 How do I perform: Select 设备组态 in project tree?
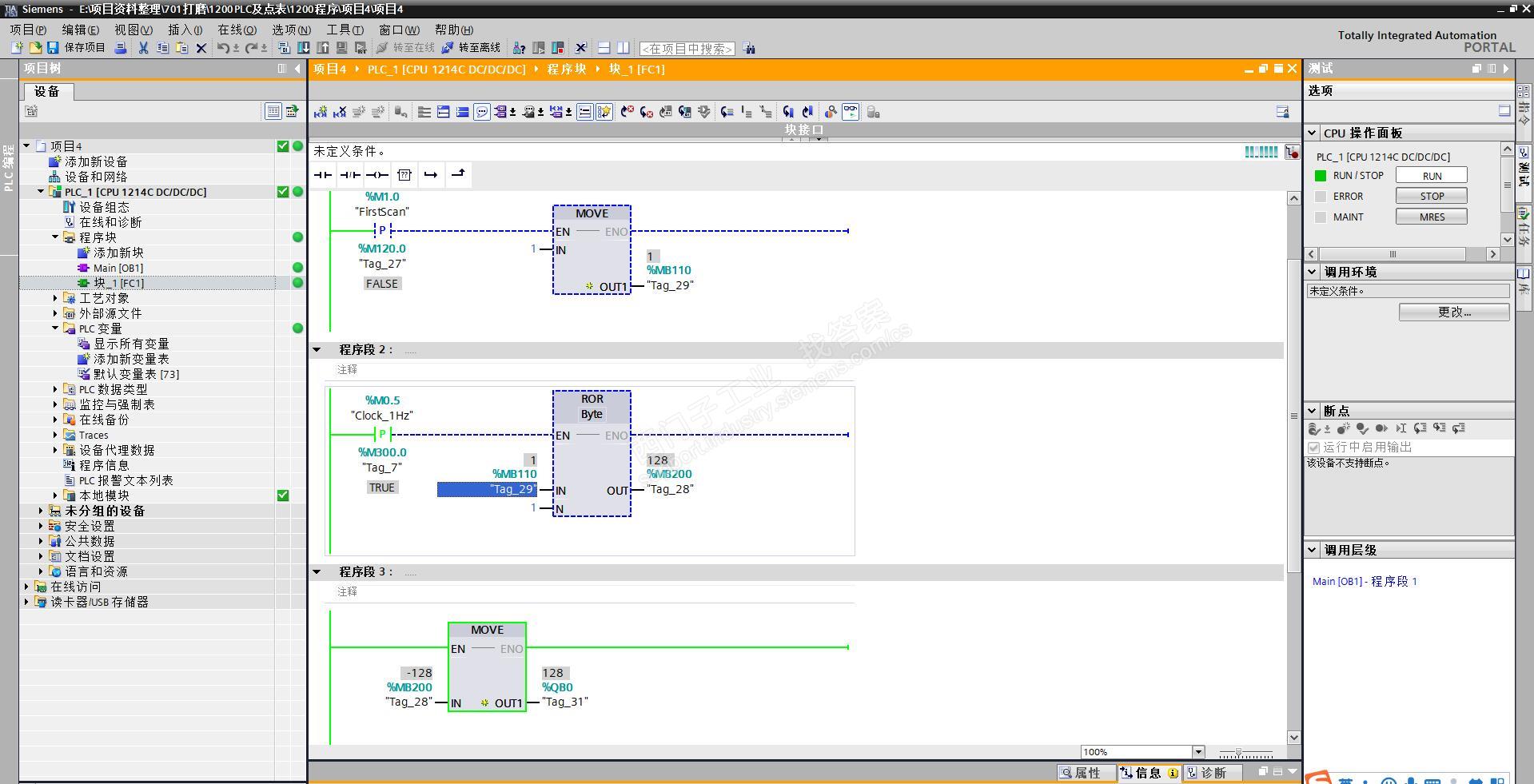tap(104, 207)
